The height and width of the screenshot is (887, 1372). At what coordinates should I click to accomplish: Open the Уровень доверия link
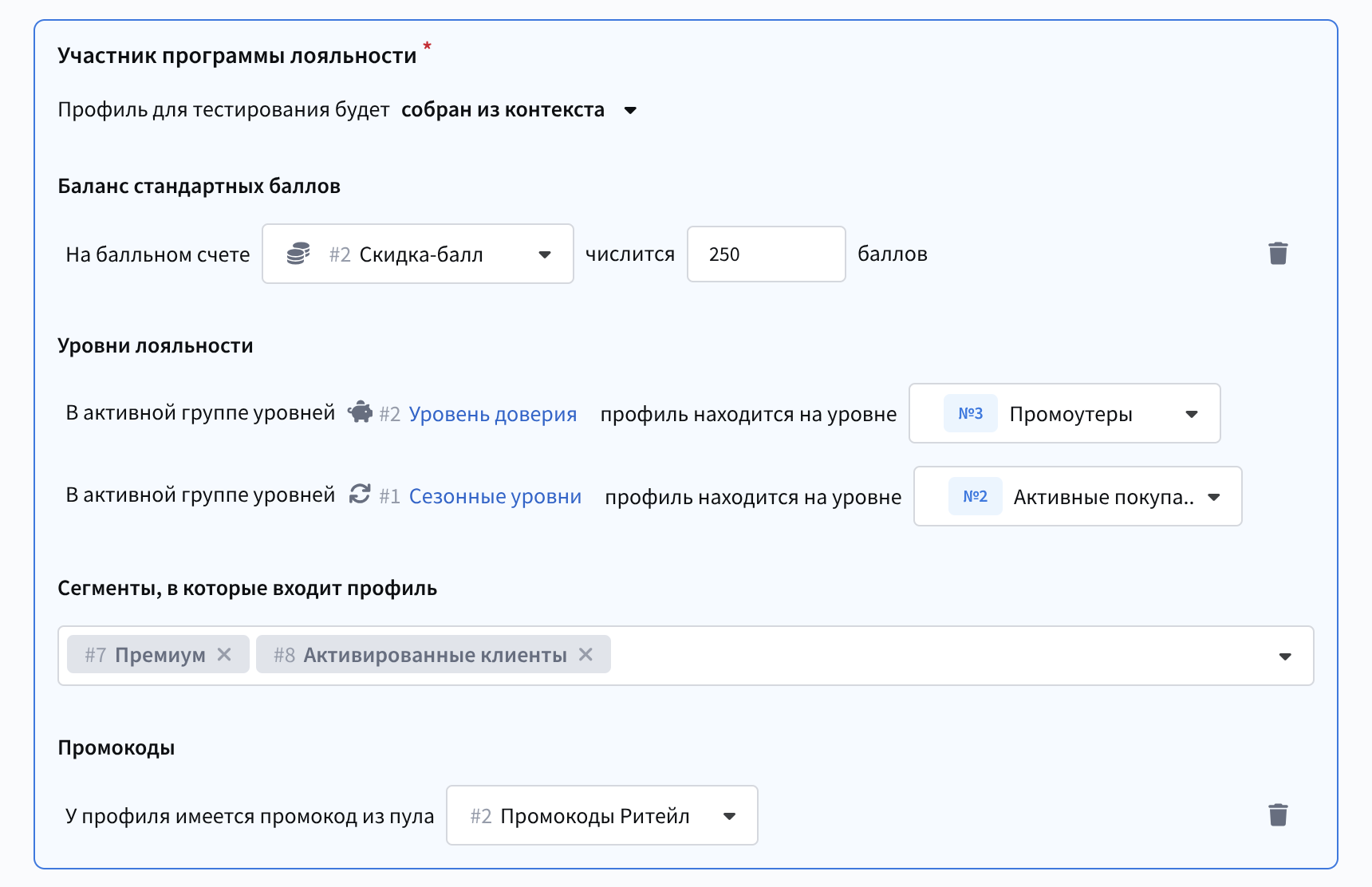[x=492, y=414]
